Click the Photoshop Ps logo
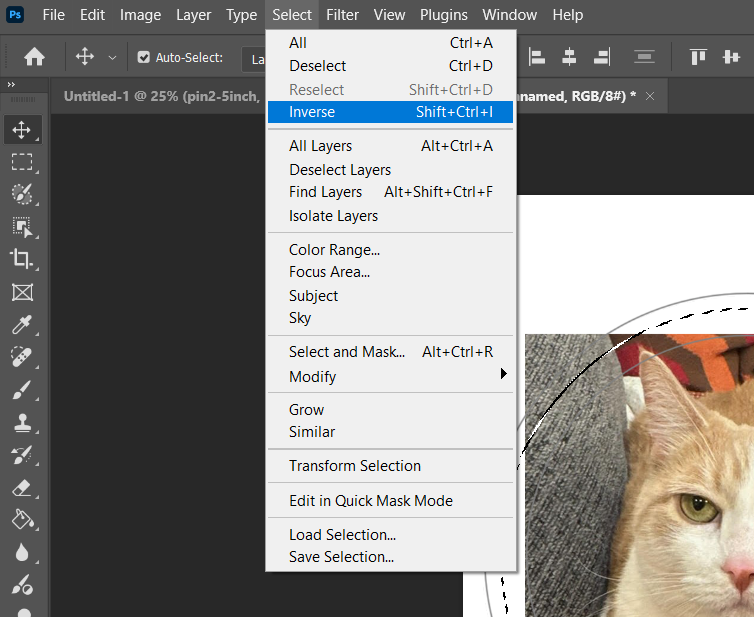The height and width of the screenshot is (617, 754). (x=15, y=14)
